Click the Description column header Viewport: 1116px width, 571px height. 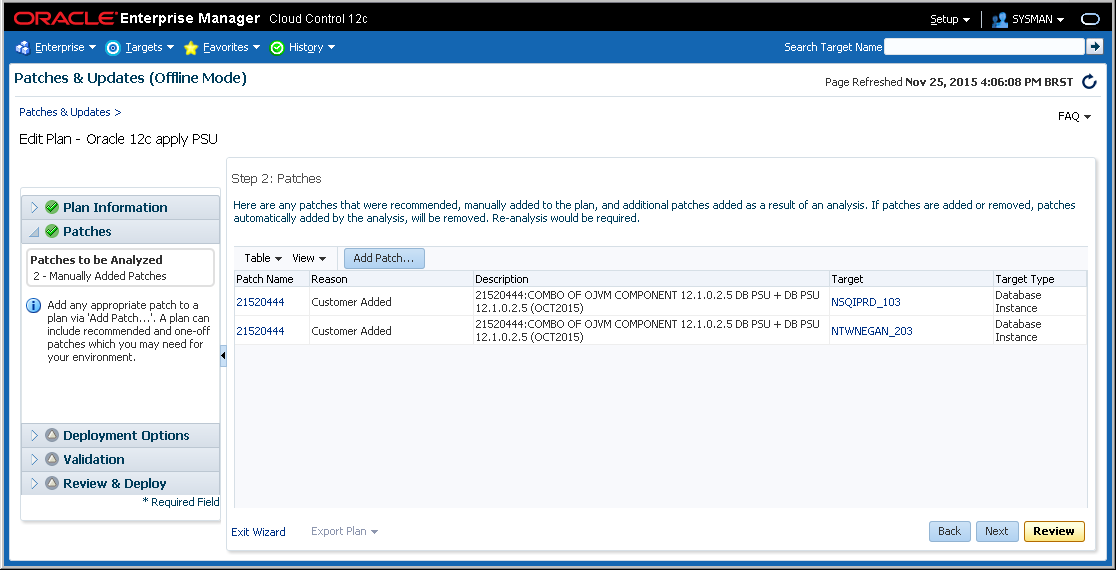(x=651, y=279)
